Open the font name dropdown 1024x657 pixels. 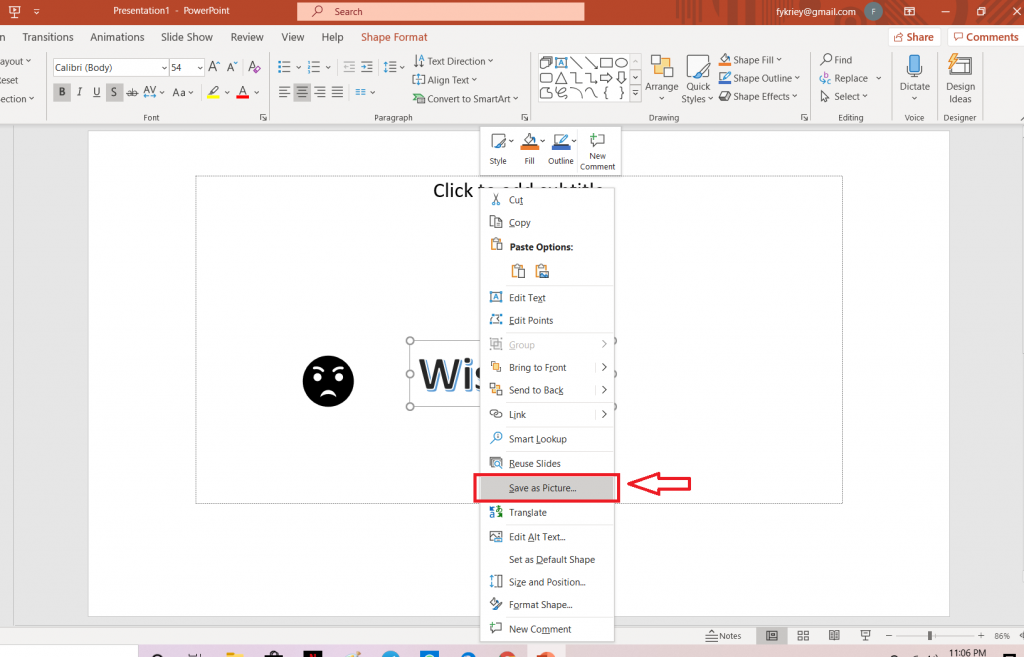tap(163, 68)
